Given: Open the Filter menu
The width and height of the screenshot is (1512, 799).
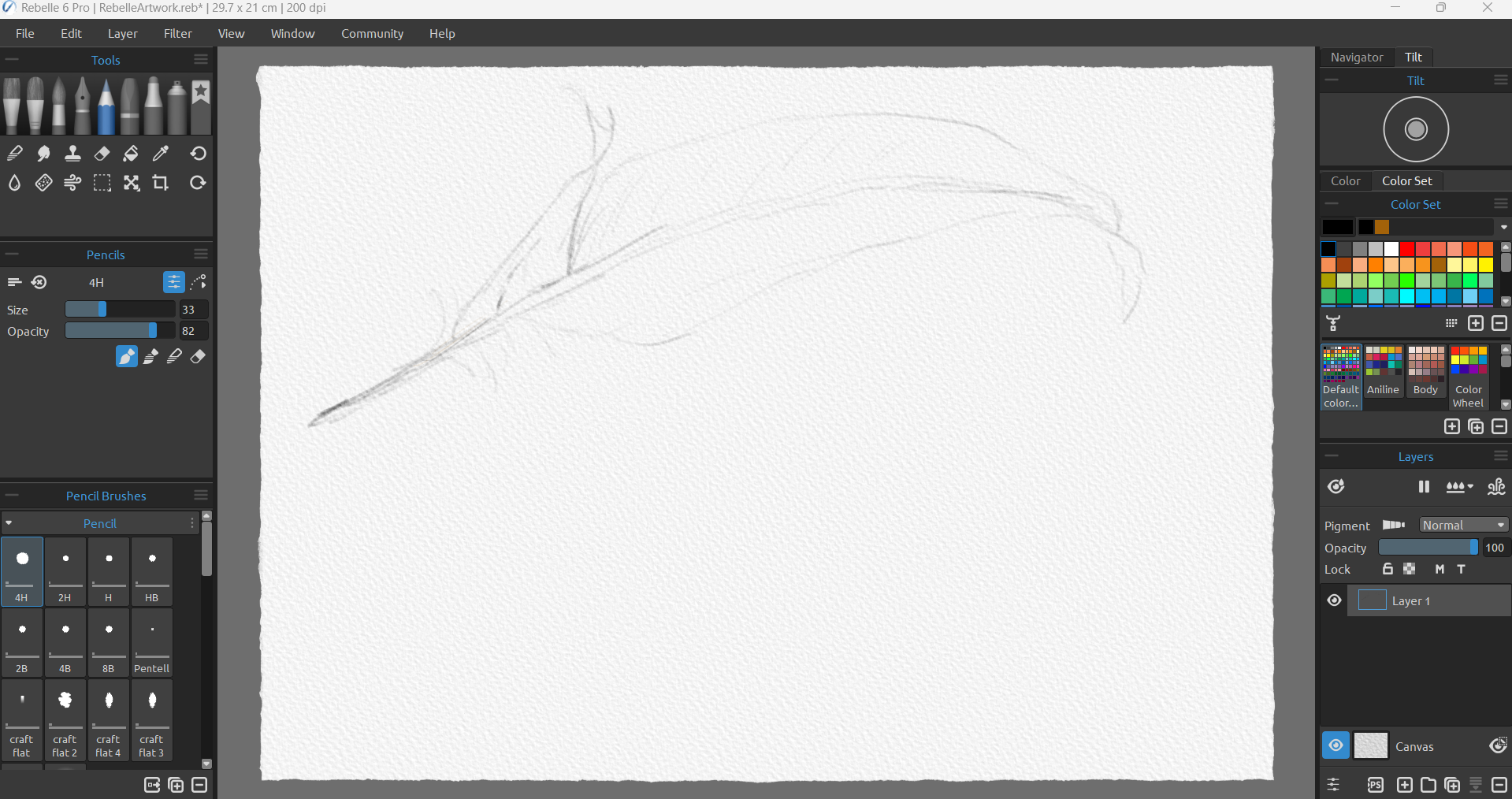Looking at the screenshot, I should pyautogui.click(x=178, y=33).
